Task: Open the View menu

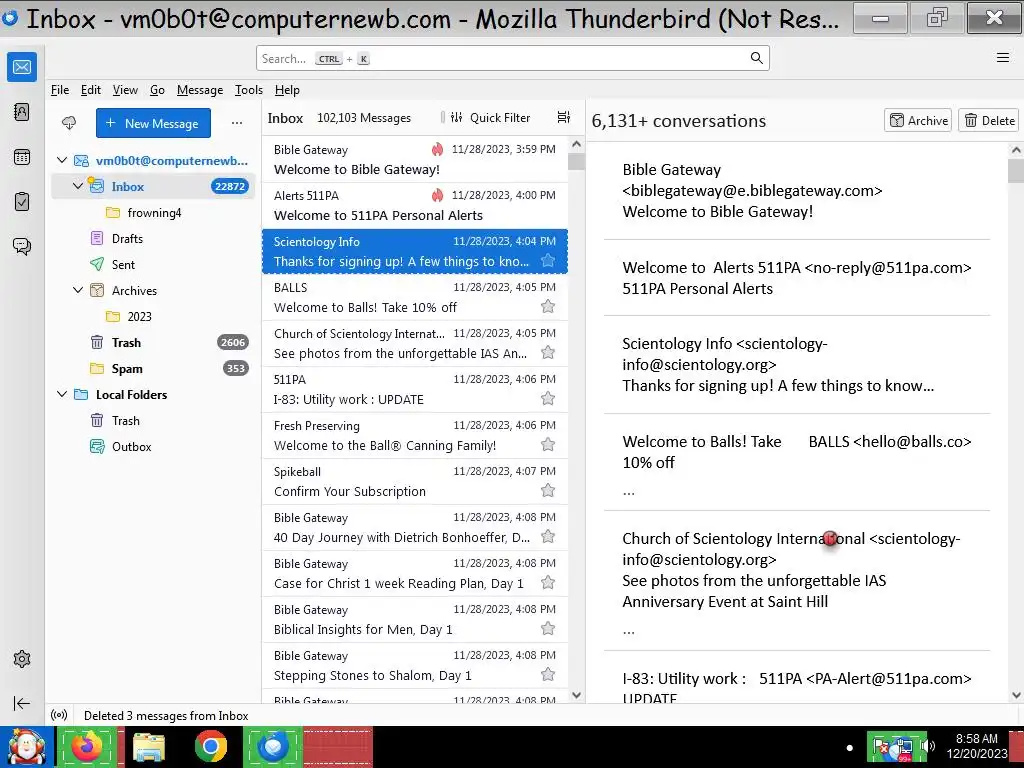Action: pyautogui.click(x=125, y=90)
